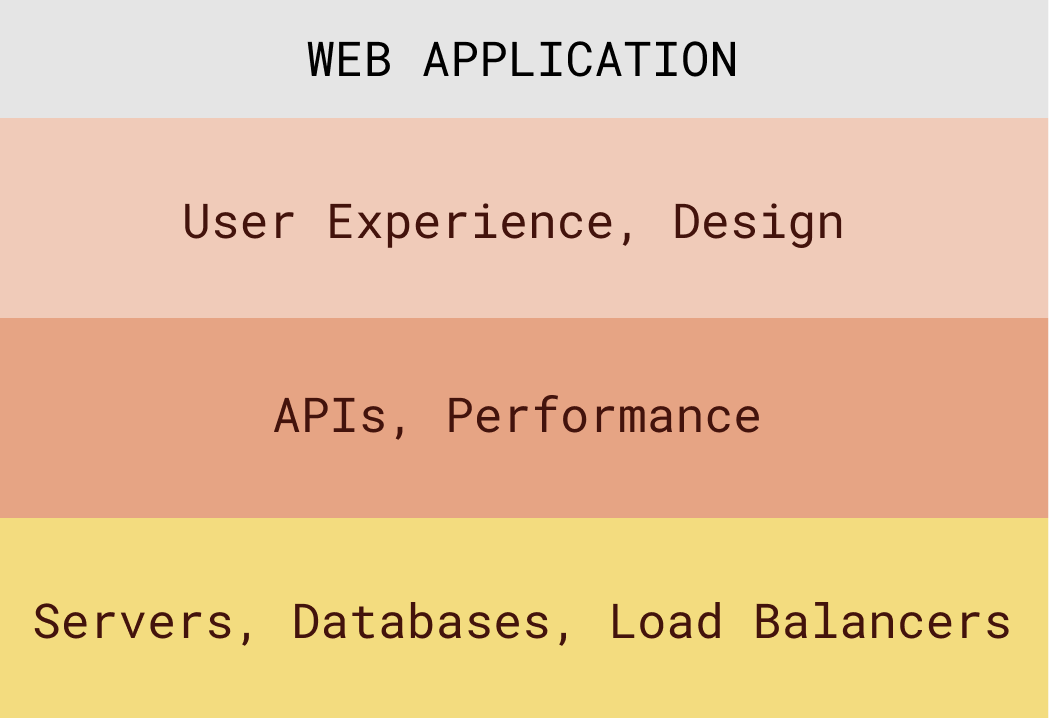Click the word APPLICATION in title
The image size is (1049, 718).
581,60
